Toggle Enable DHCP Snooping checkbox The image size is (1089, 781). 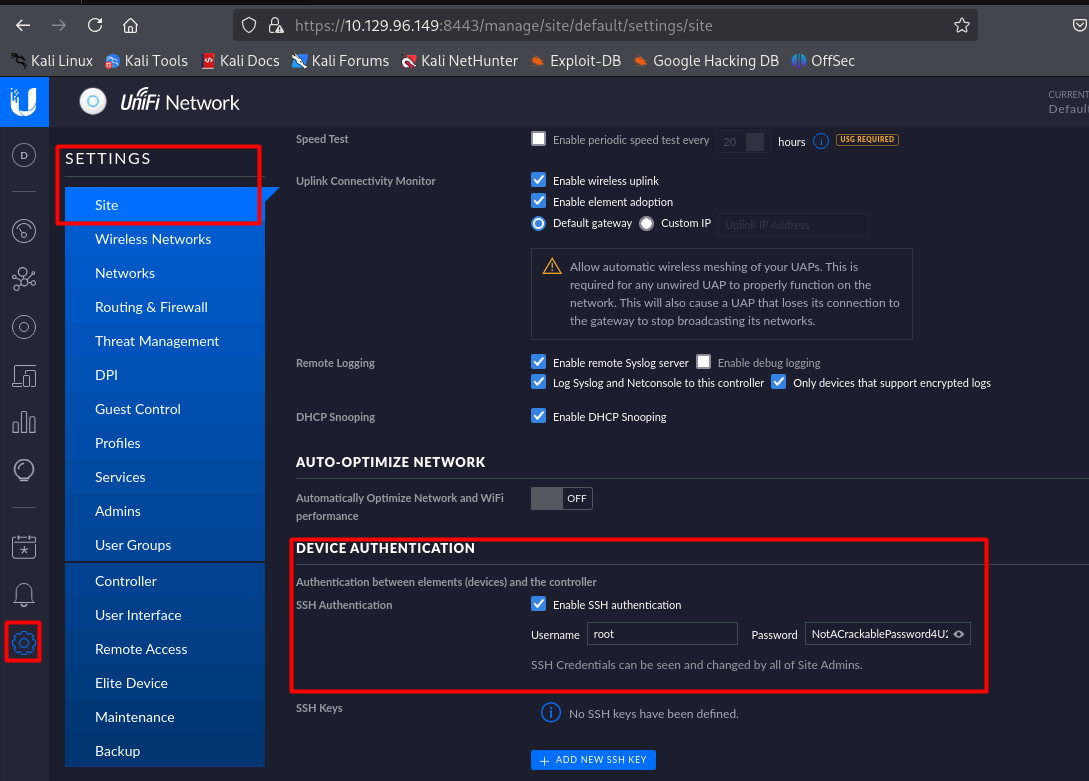(x=538, y=415)
